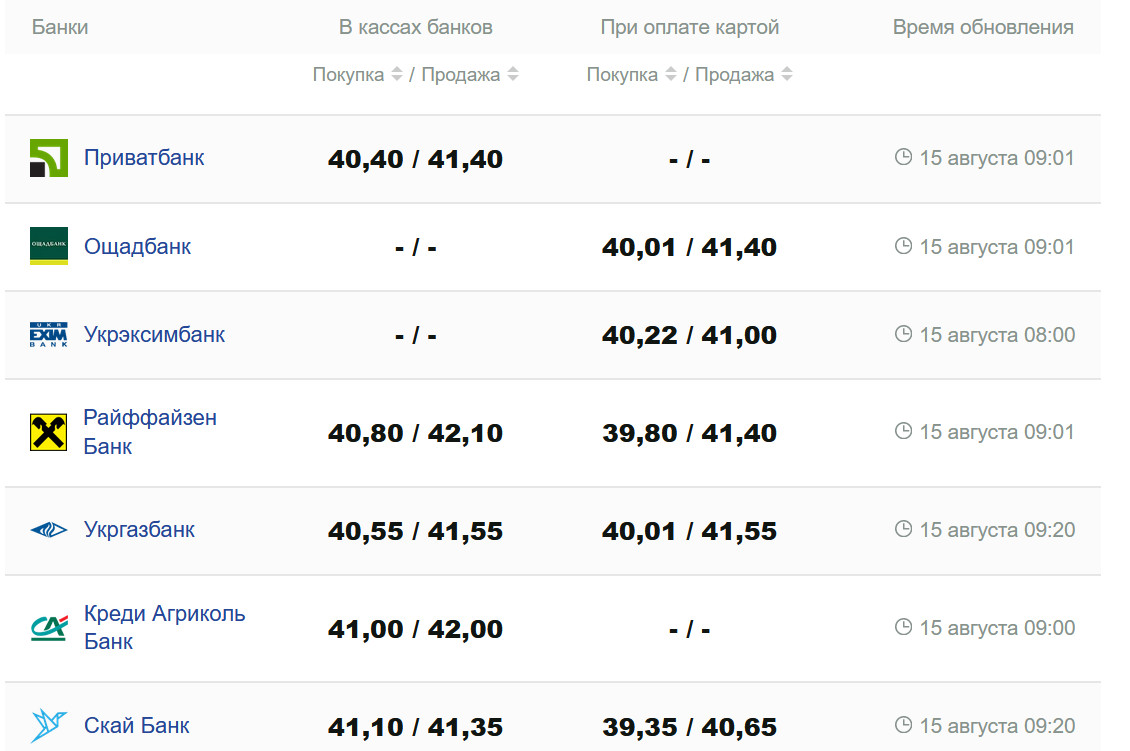This screenshot has width=1130, height=751.
Task: Click clock icon in Приватбанк row
Action: pyautogui.click(x=903, y=158)
